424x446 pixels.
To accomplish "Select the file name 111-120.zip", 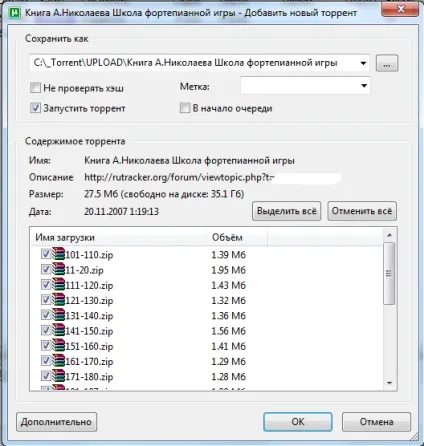I will [x=89, y=286].
